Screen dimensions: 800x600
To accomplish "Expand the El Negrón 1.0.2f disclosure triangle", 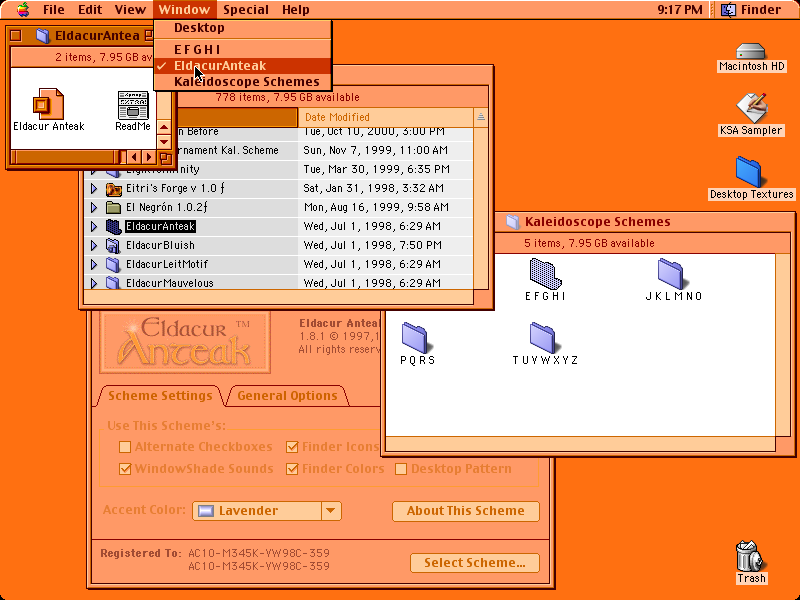I will (94, 208).
